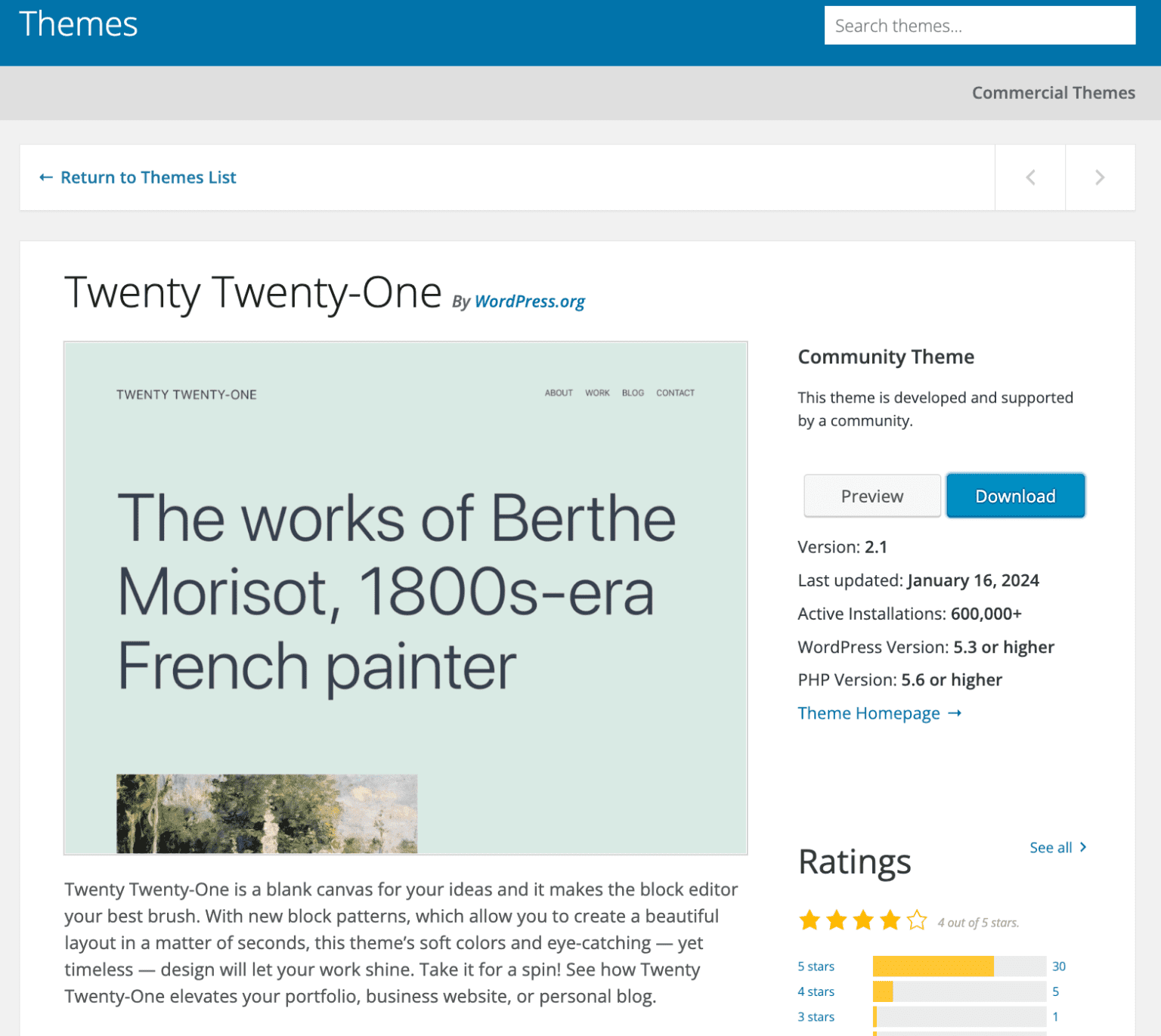Screen dimensions: 1161x1036
Task: Click the previous theme chevron
Action: pos(1029,177)
